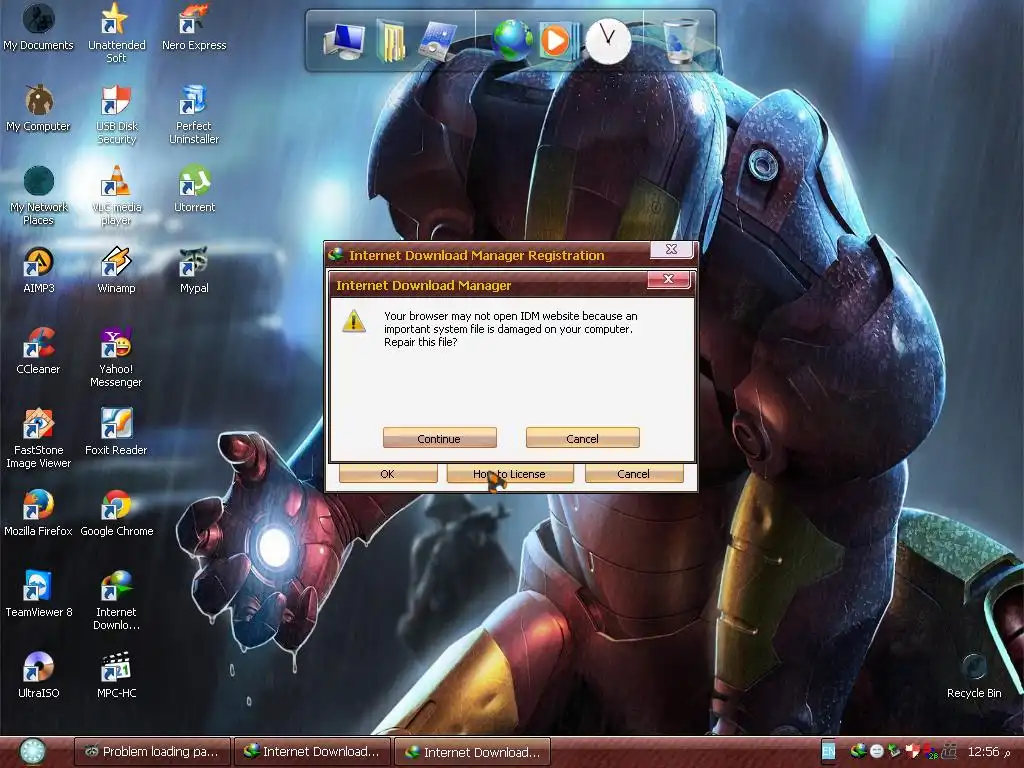
Task: Open the folder icon in top dock
Action: [x=391, y=40]
